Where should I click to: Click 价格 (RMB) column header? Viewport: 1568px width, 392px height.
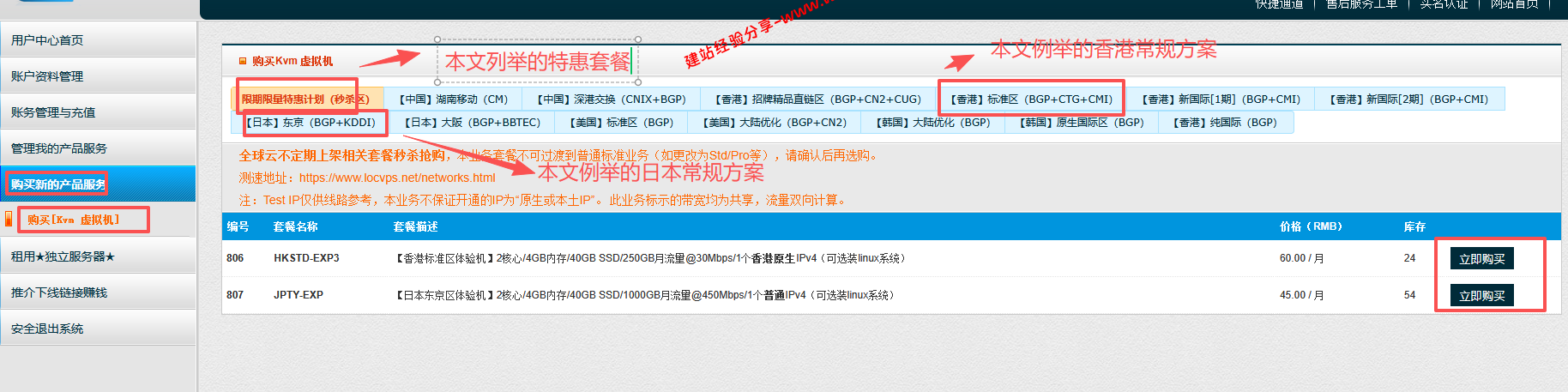tap(1311, 226)
